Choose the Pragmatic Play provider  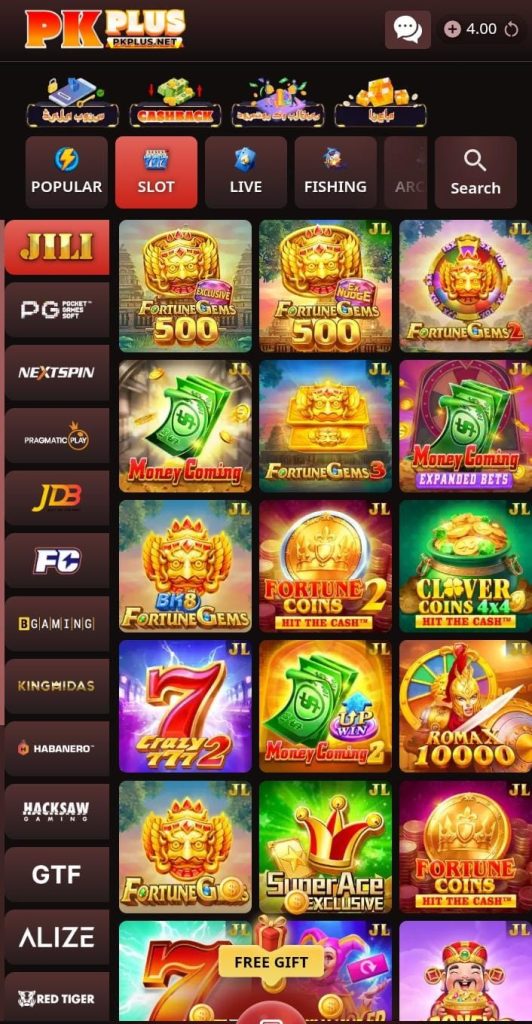click(x=57, y=436)
